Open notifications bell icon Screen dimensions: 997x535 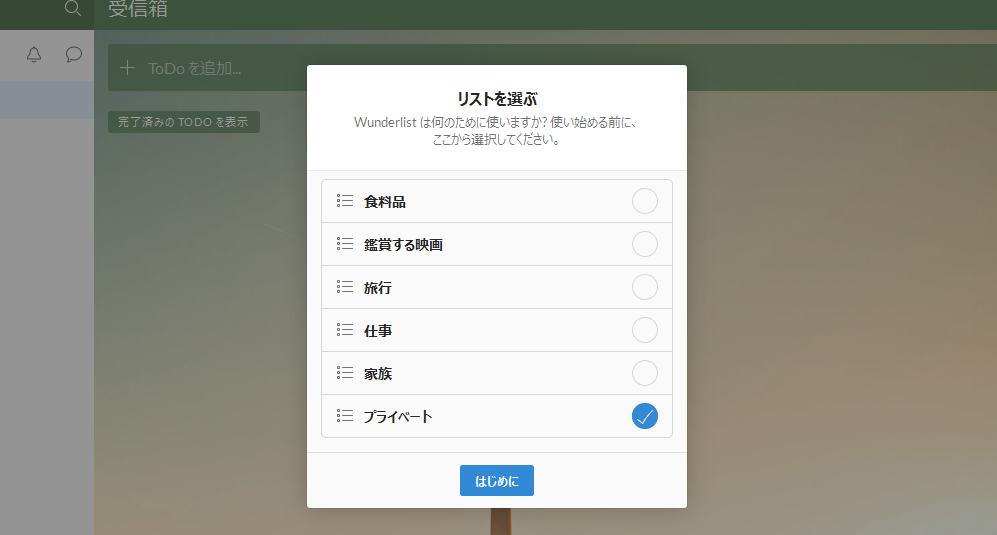[x=34, y=55]
